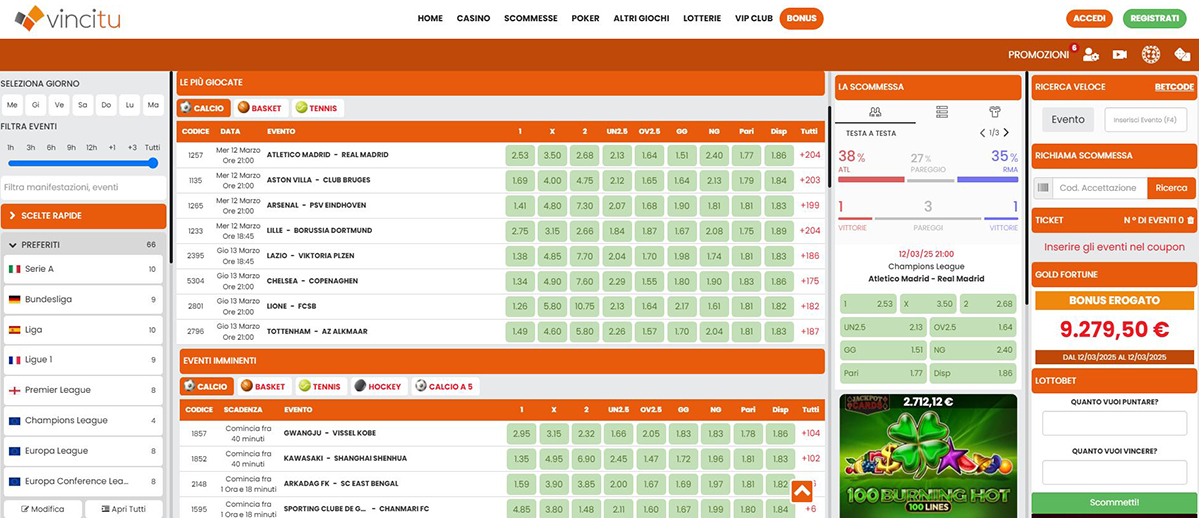
Task: Go to next head-to-head page arrow
Action: [1006, 133]
